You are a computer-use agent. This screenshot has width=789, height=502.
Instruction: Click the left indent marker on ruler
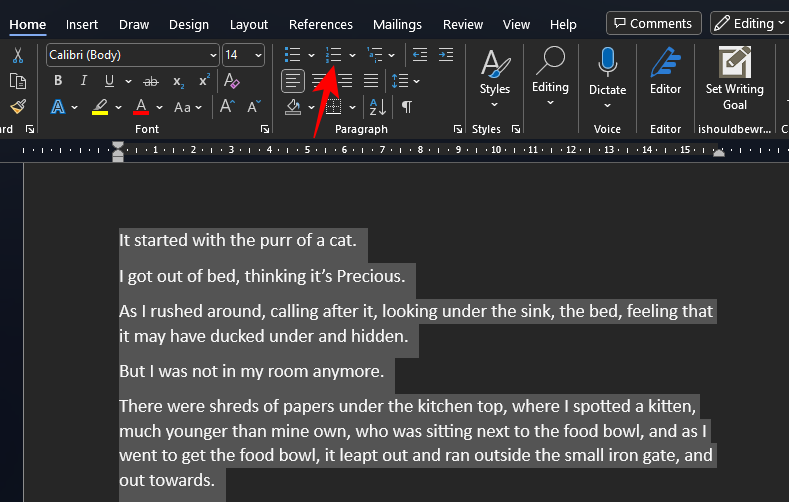pyautogui.click(x=118, y=152)
